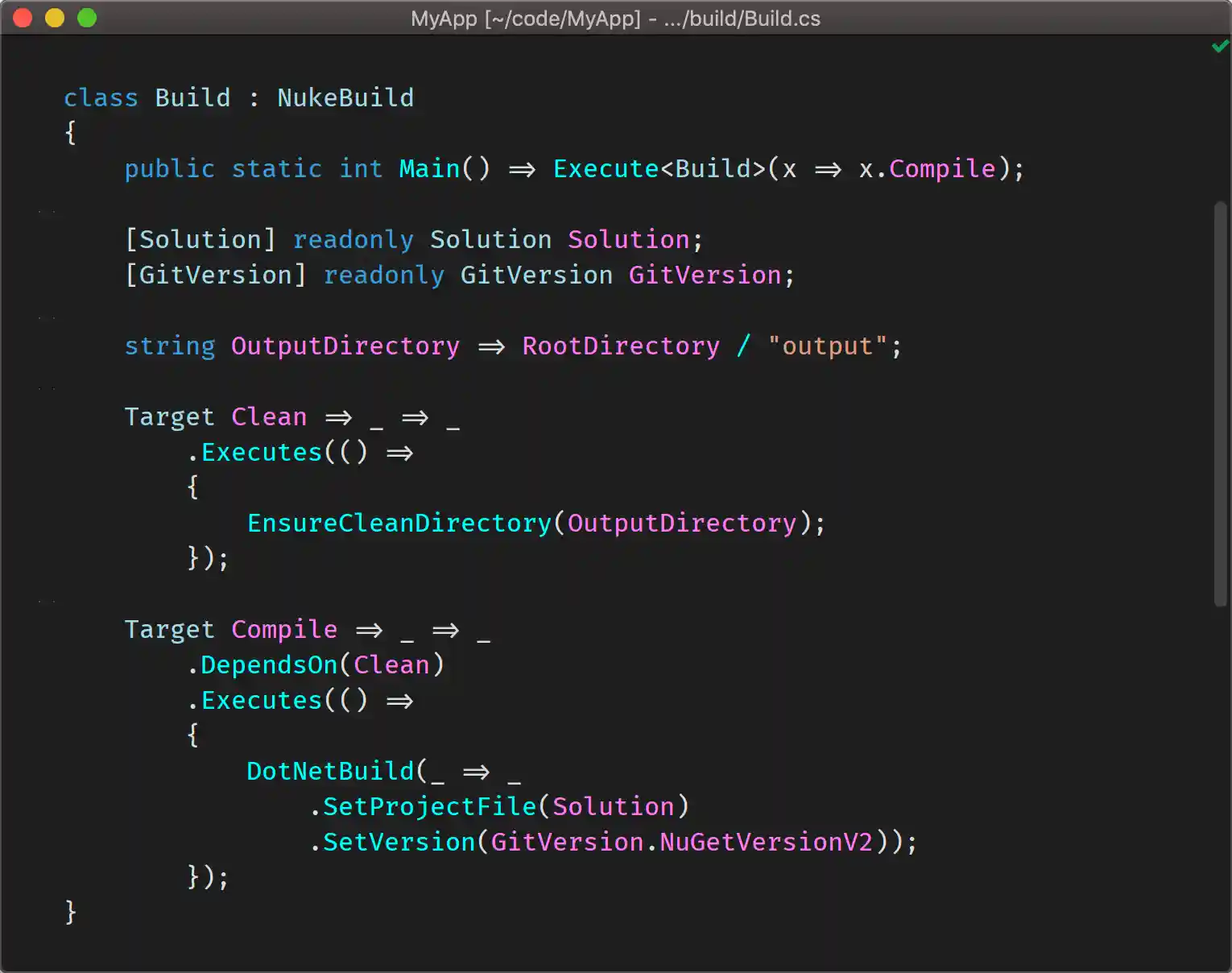Click "Solution" inside SetProjectFile parentheses

pos(614,807)
